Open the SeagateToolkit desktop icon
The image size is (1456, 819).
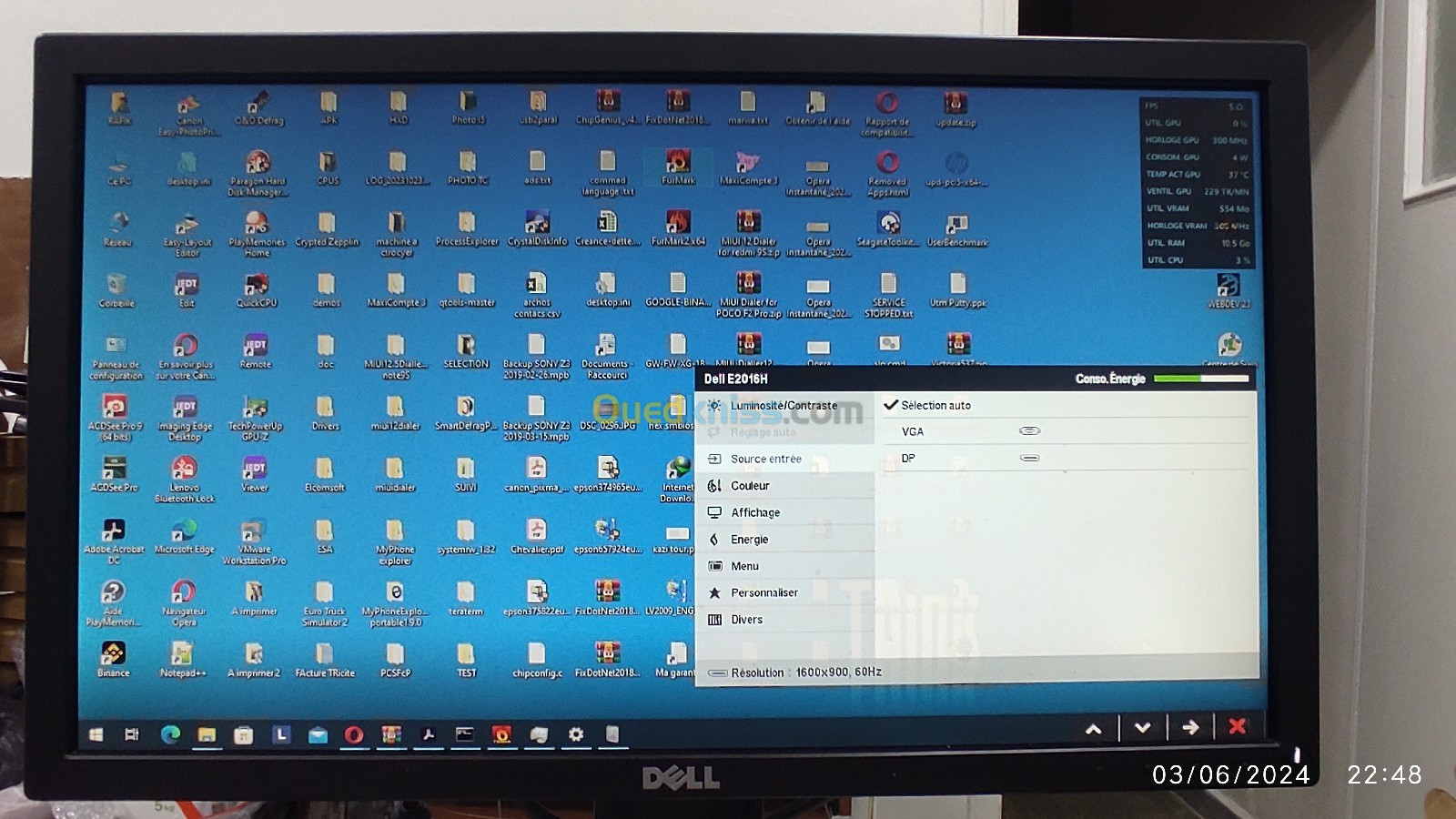(888, 230)
